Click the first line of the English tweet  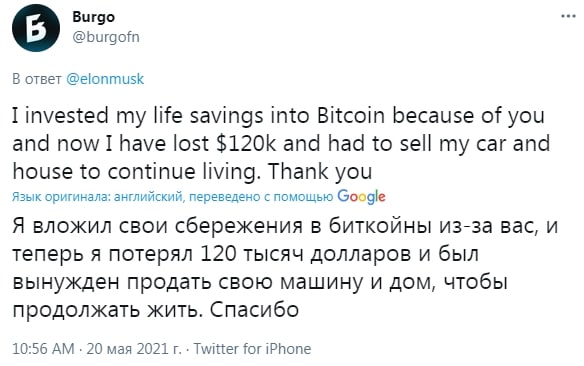pos(278,116)
